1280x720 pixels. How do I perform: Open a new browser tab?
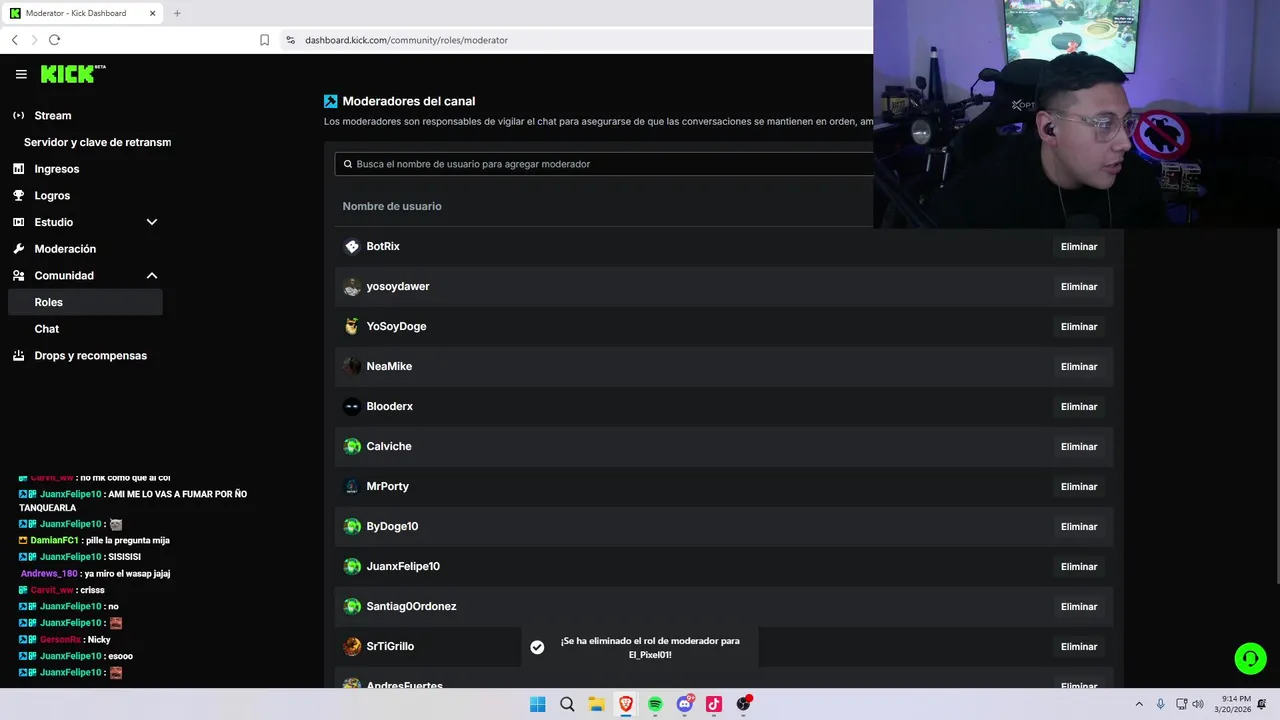[x=177, y=13]
